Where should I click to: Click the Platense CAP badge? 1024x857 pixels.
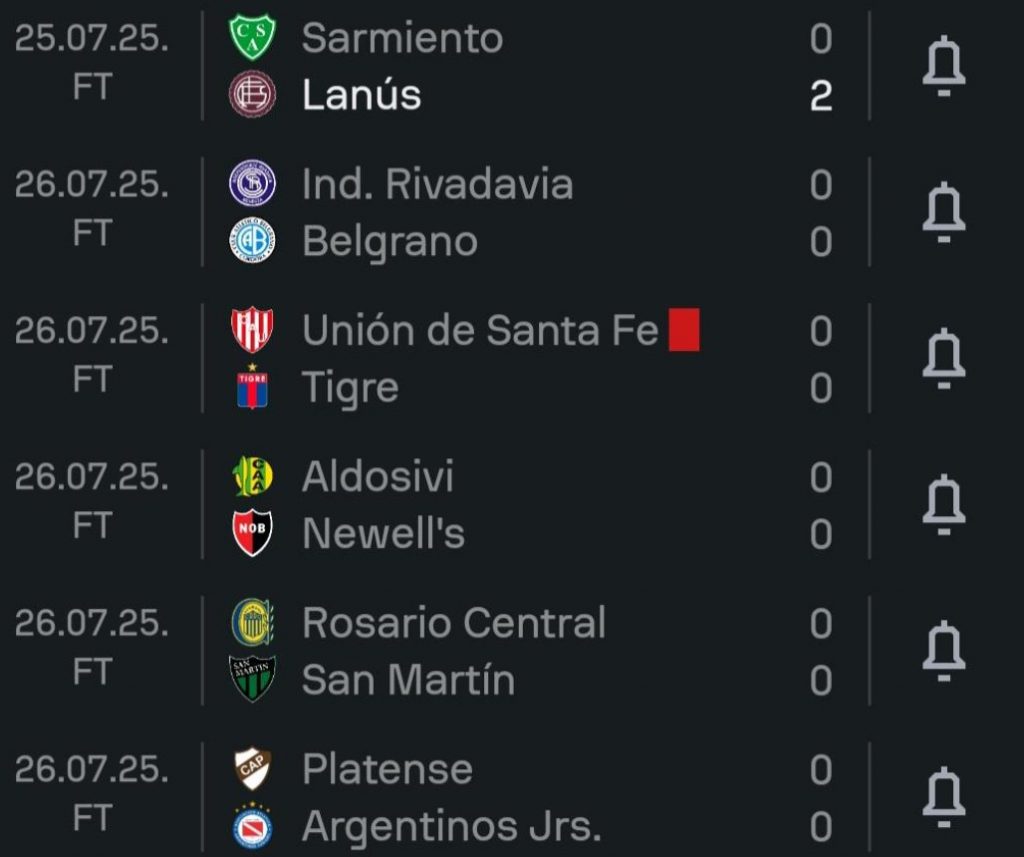252,768
